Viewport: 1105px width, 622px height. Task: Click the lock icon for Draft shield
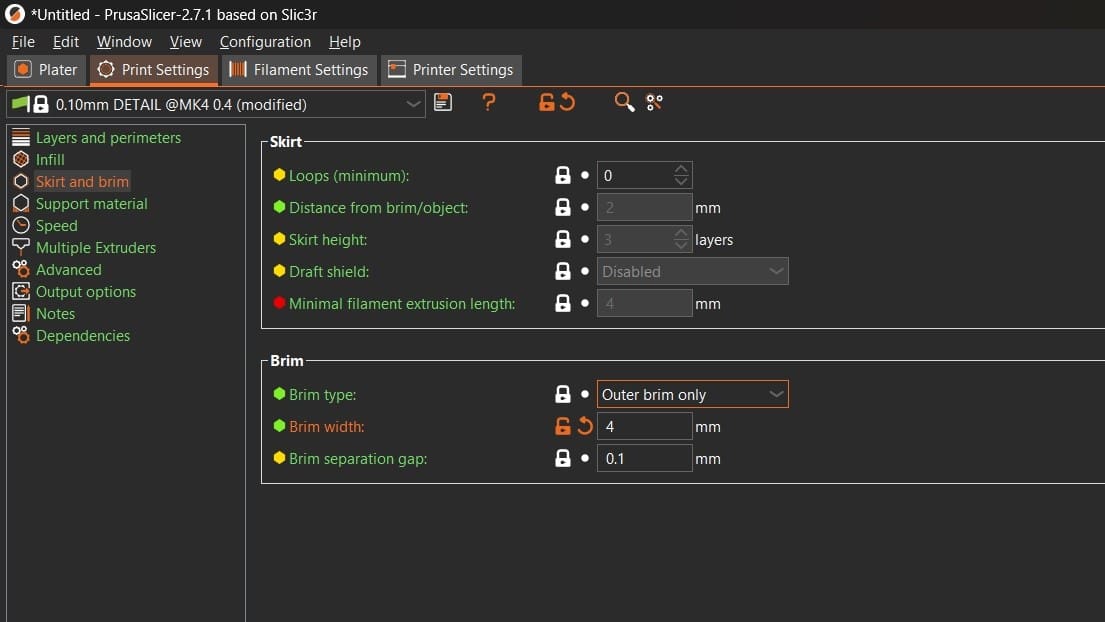[x=562, y=271]
